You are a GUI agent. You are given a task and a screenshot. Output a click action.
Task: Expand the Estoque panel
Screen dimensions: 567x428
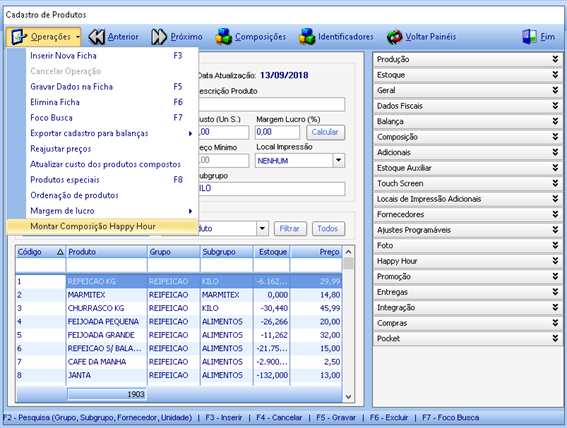(467, 75)
